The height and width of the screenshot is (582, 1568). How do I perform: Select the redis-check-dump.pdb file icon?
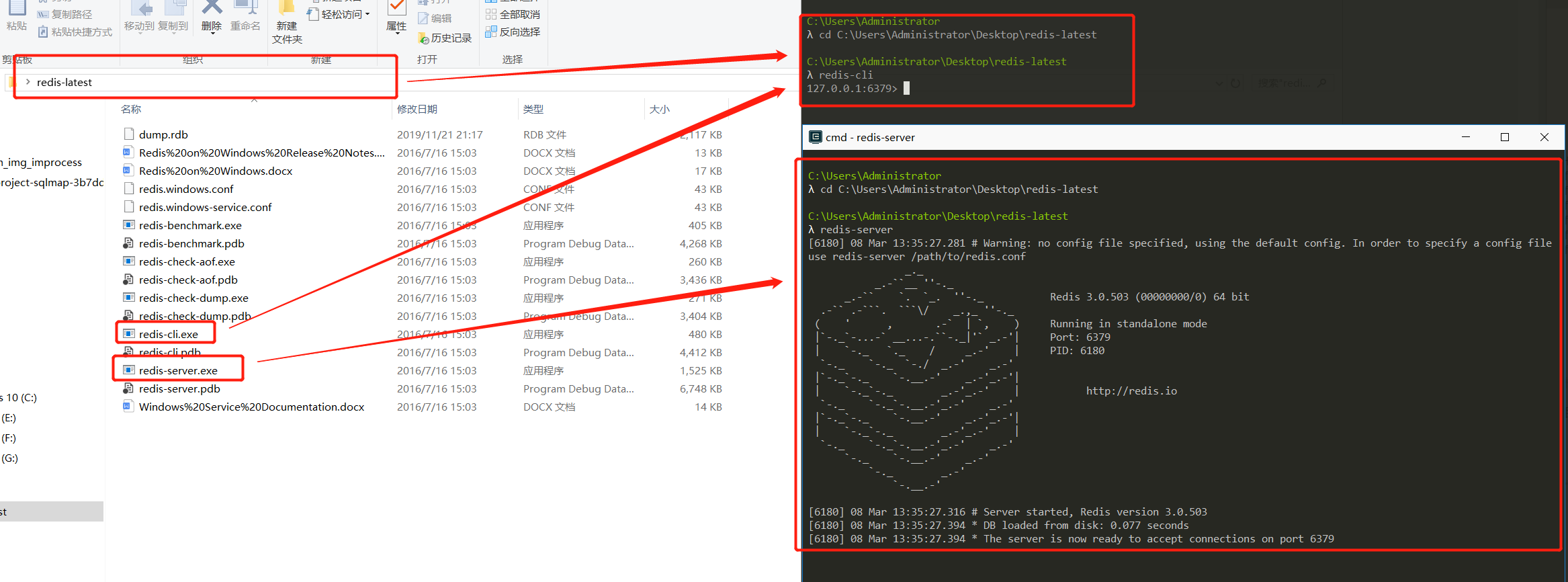129,316
